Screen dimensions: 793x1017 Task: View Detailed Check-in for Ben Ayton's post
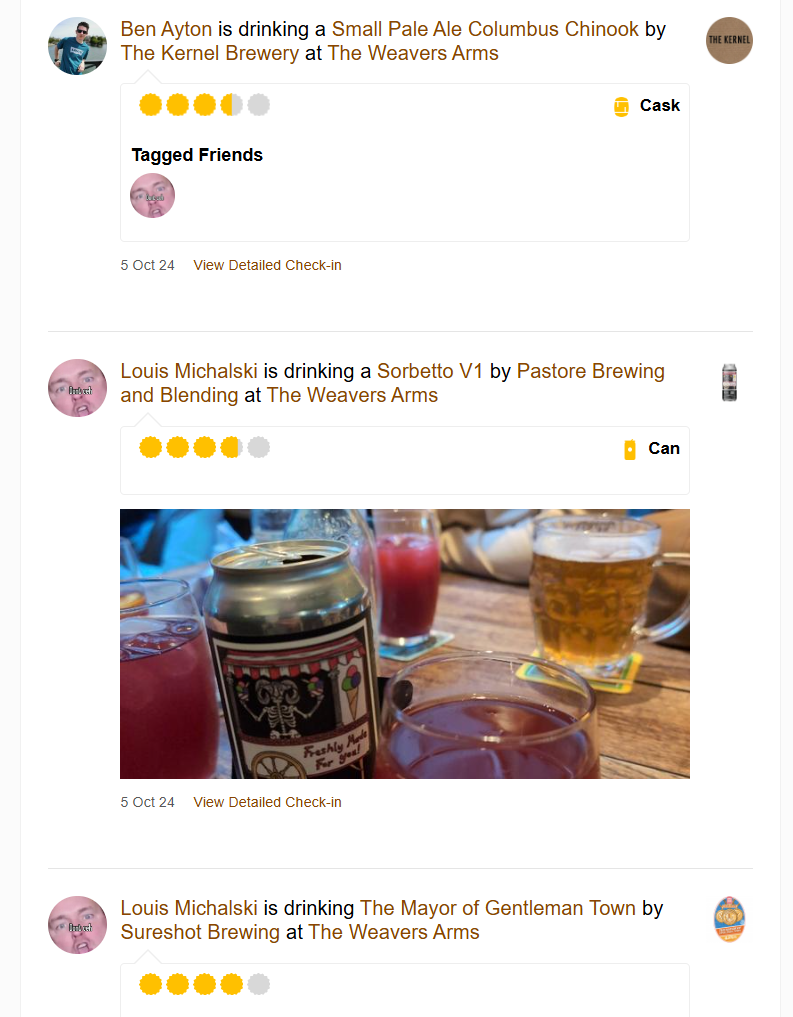coord(267,265)
